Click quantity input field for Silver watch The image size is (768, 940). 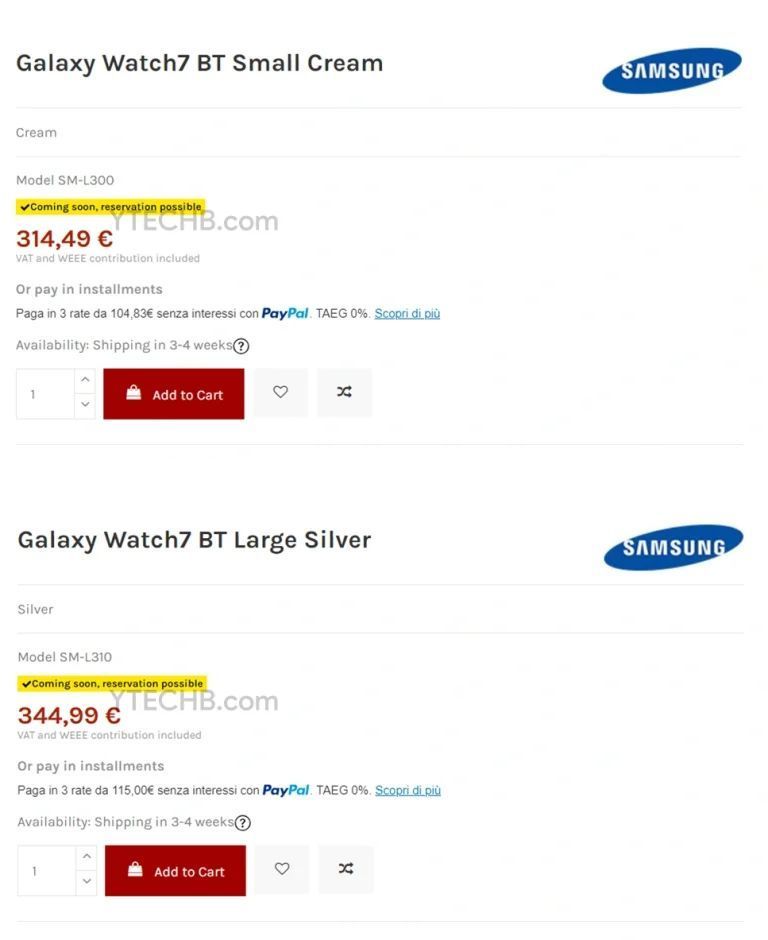click(x=47, y=871)
